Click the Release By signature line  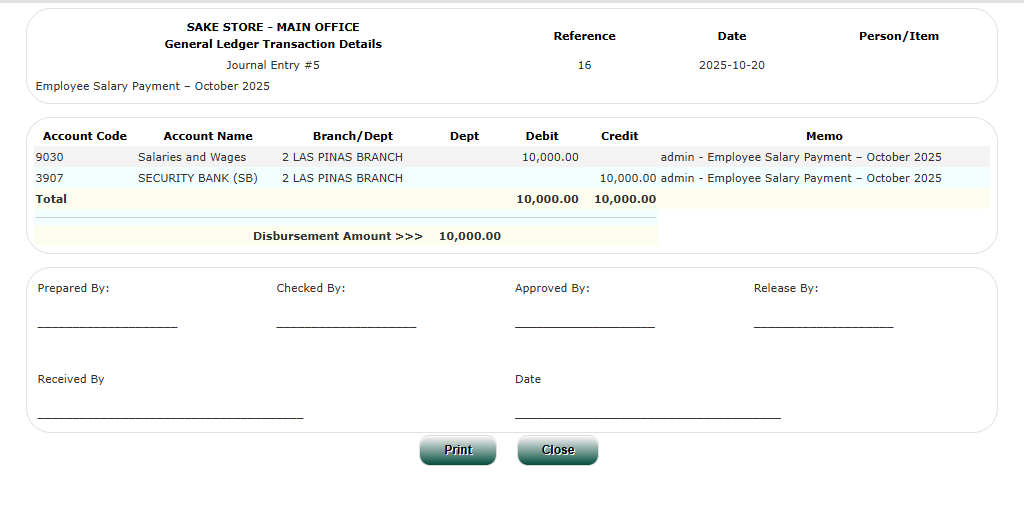(823, 324)
